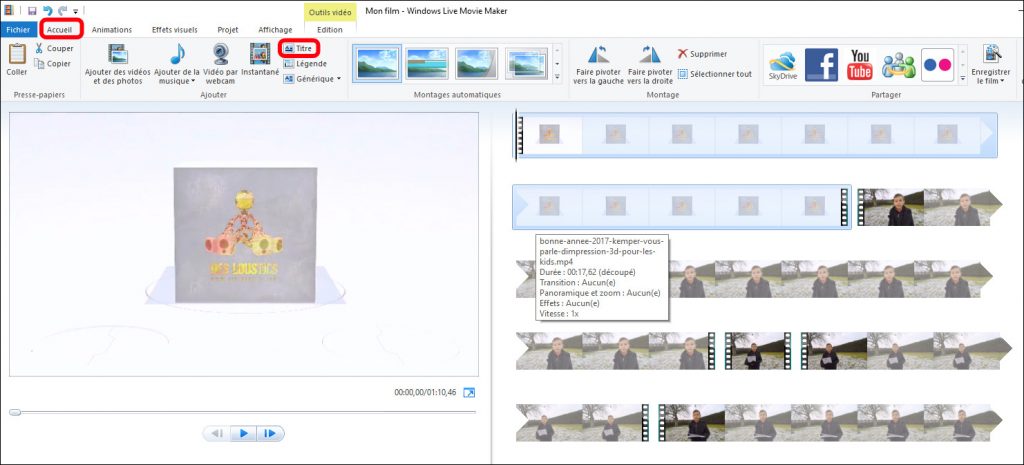Image resolution: width=1024 pixels, height=465 pixels.
Task: Select the boy video clip in second row
Action: click(x=929, y=207)
